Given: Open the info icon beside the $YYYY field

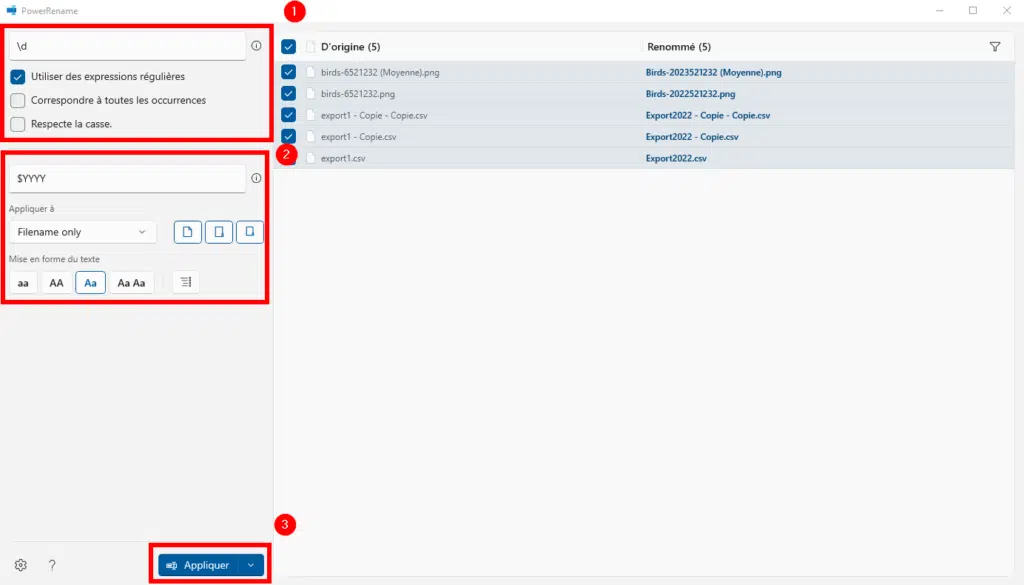Looking at the screenshot, I should [x=256, y=178].
